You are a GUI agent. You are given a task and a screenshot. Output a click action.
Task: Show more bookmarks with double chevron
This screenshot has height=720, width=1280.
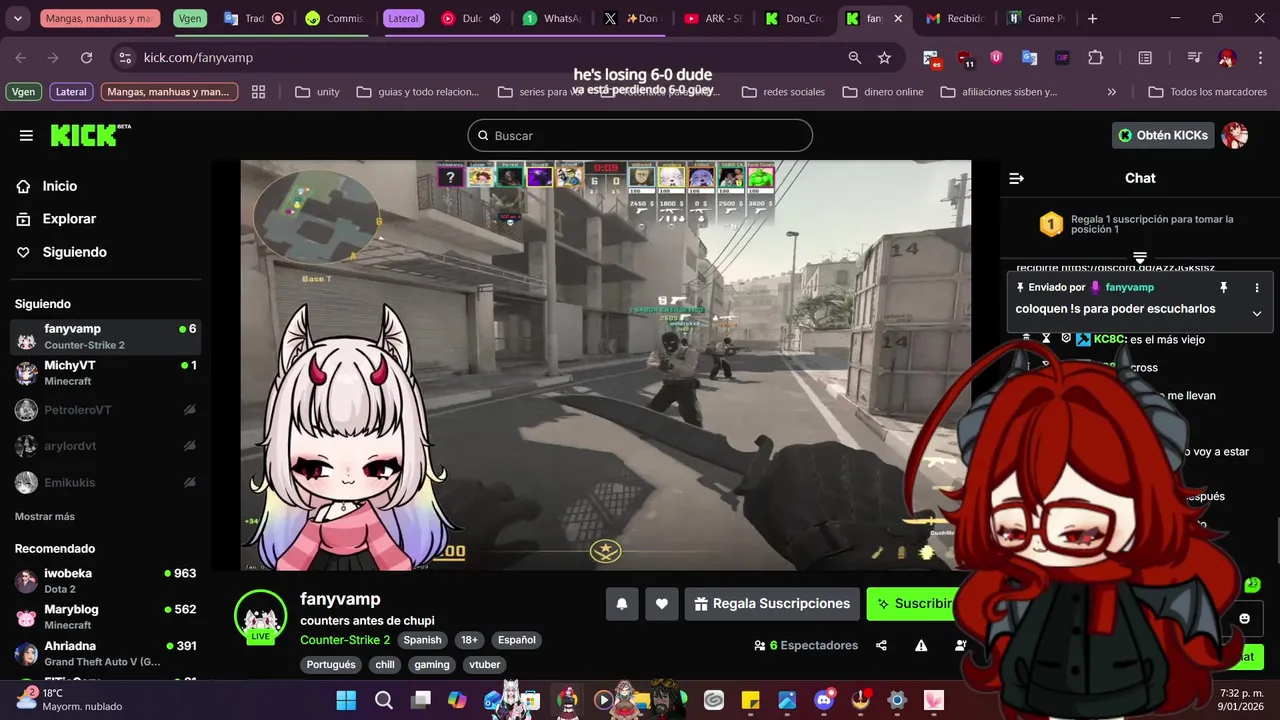1111,92
